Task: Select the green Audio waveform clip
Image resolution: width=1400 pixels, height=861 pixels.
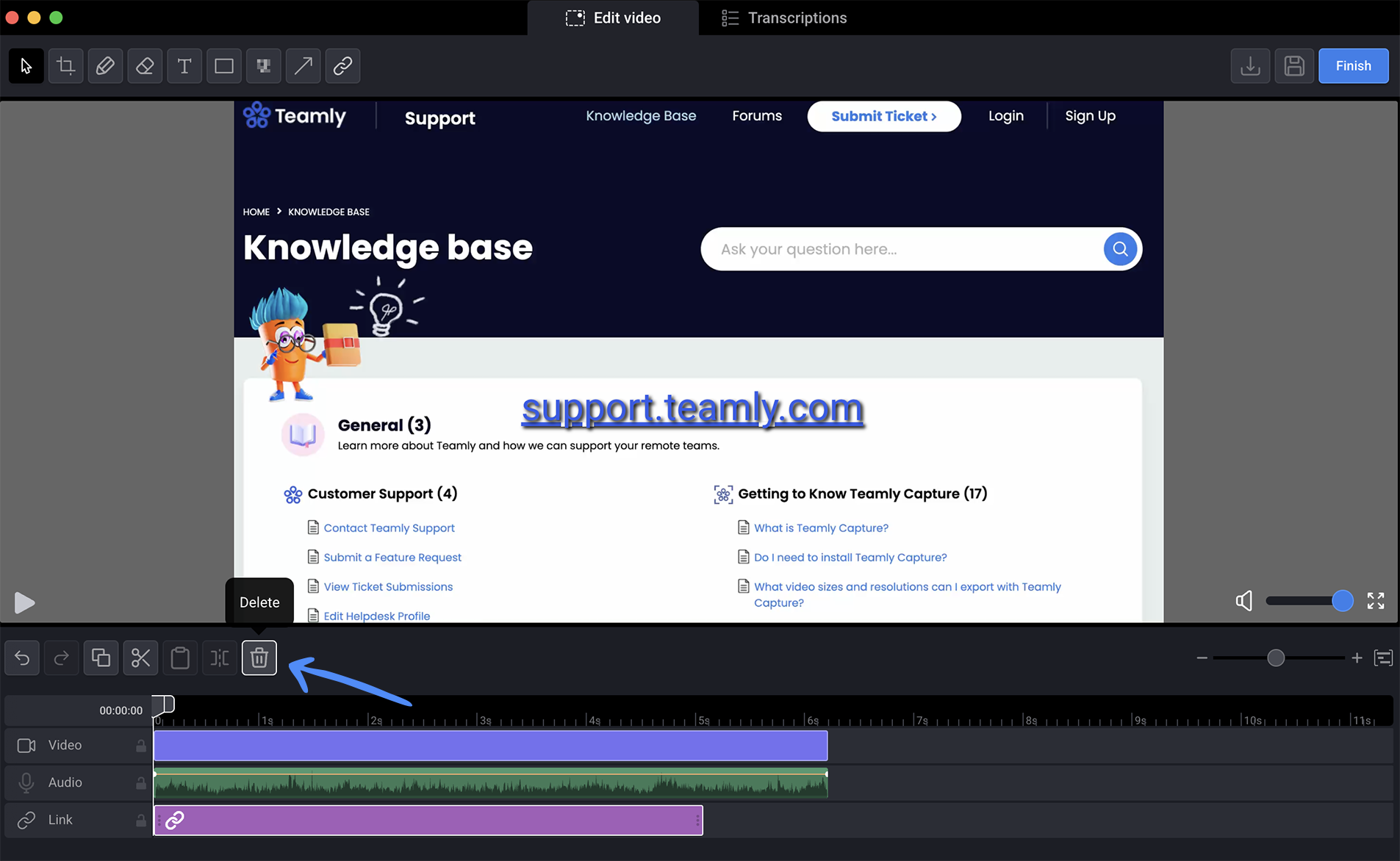Action: click(x=491, y=782)
